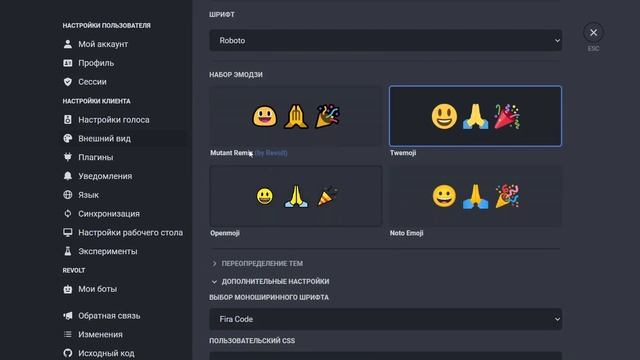Click the Пользовательский CSS text area
640x360 pixels.
point(386,356)
